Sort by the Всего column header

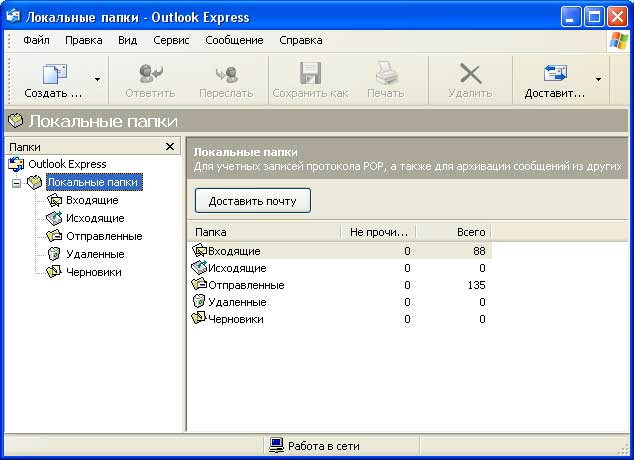pyautogui.click(x=453, y=232)
